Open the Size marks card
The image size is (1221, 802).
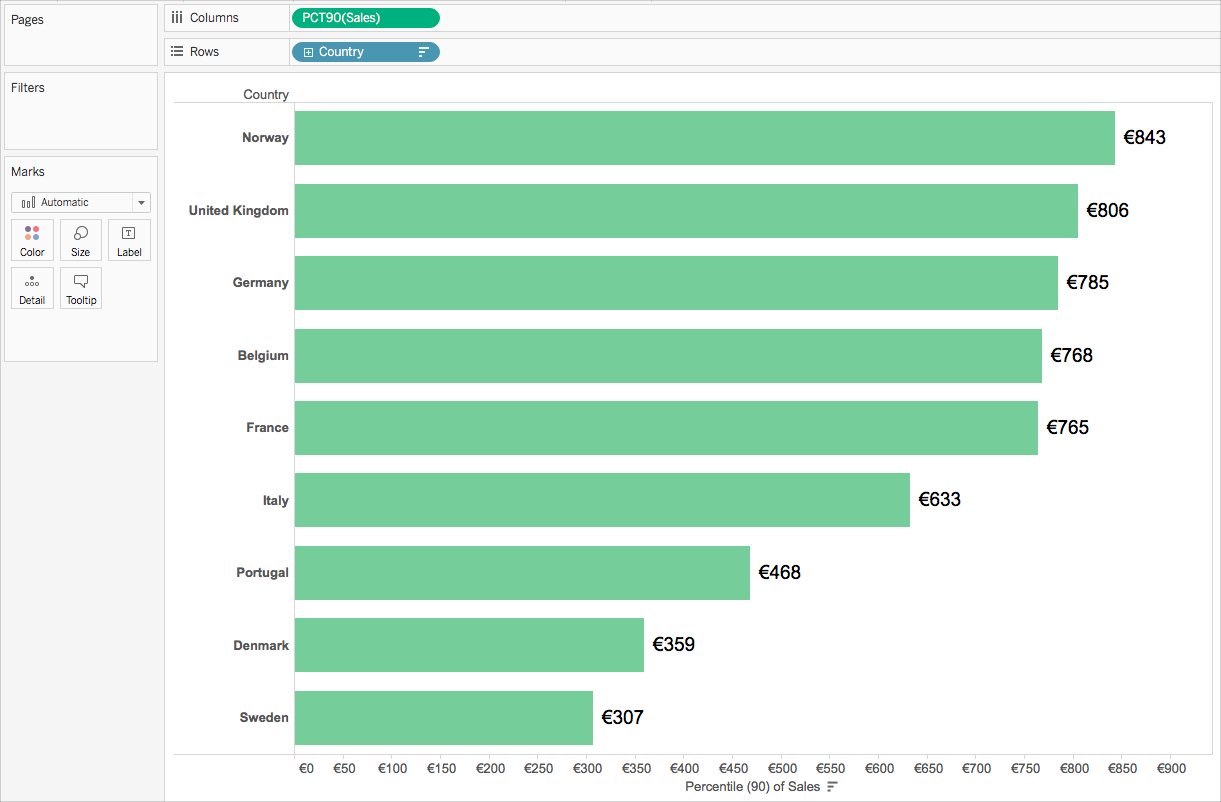tap(80, 240)
